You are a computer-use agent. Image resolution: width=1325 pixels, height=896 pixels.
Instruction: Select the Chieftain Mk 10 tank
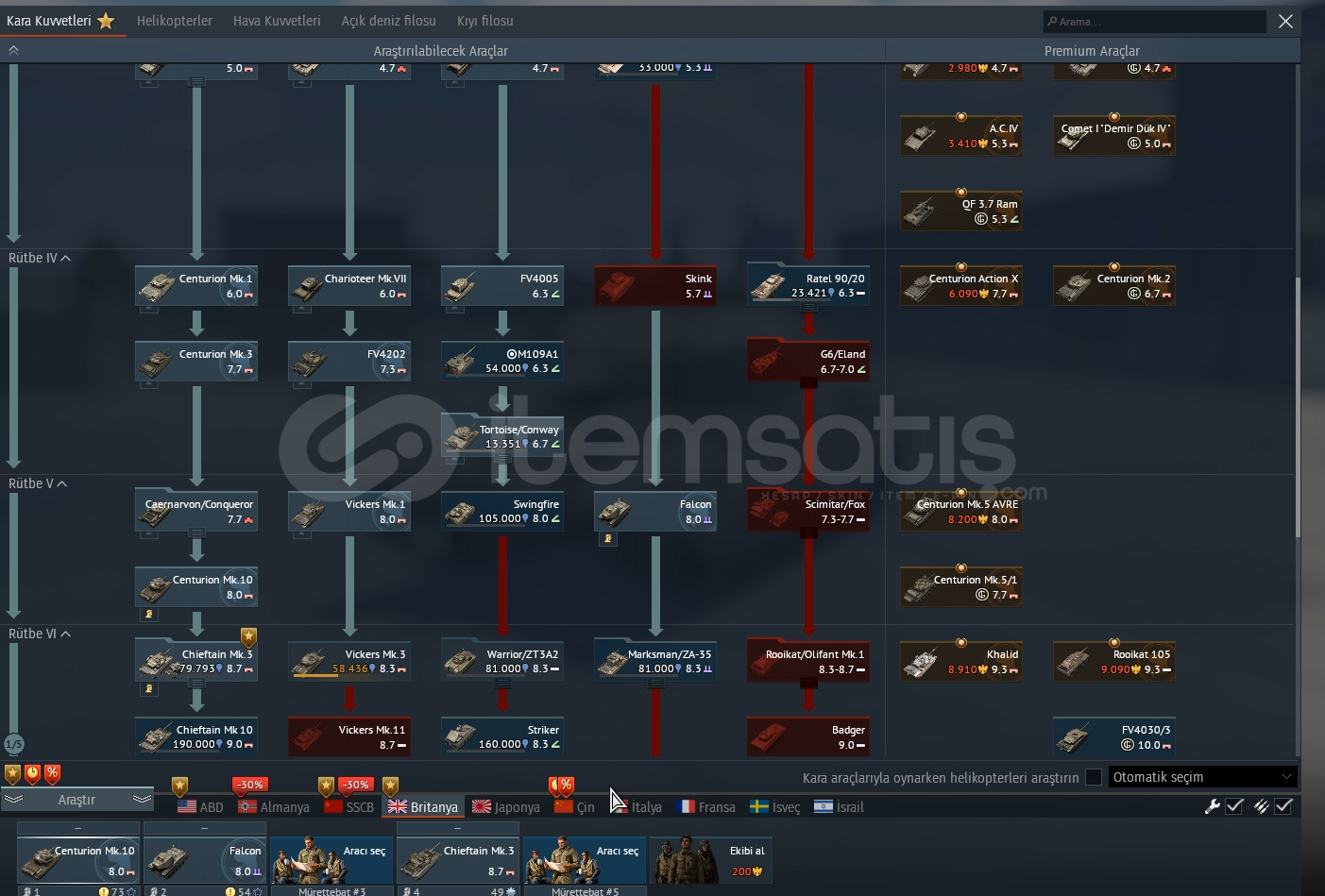pos(196,737)
